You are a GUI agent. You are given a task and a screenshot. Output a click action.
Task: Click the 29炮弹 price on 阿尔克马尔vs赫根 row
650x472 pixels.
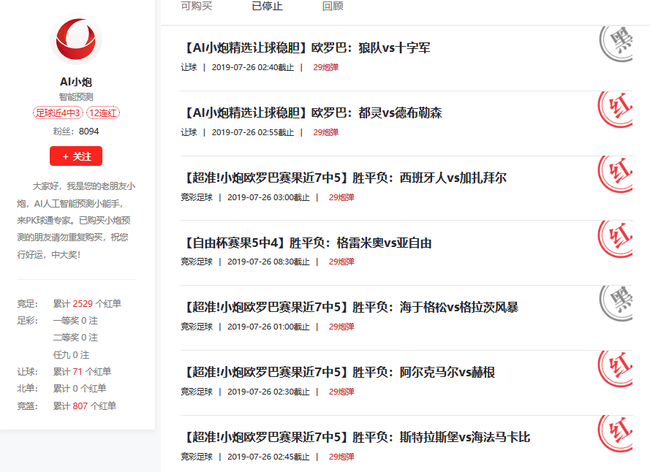coord(342,392)
